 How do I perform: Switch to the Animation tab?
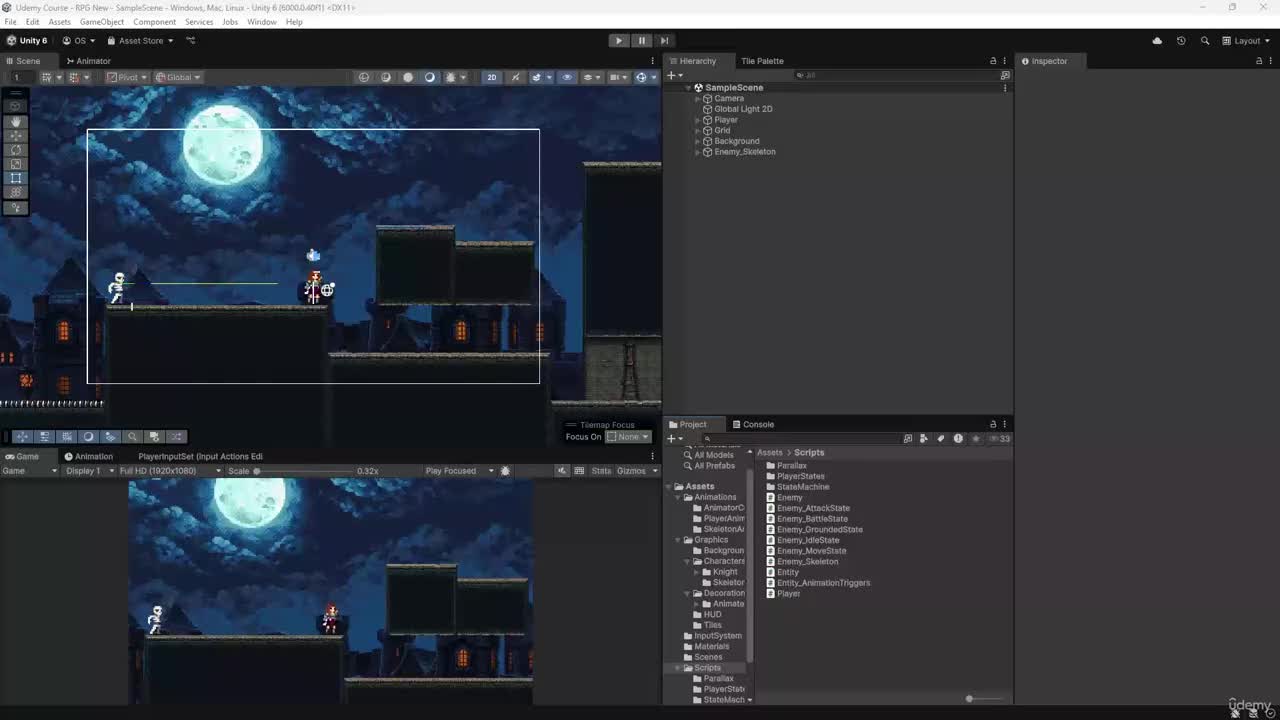89,457
